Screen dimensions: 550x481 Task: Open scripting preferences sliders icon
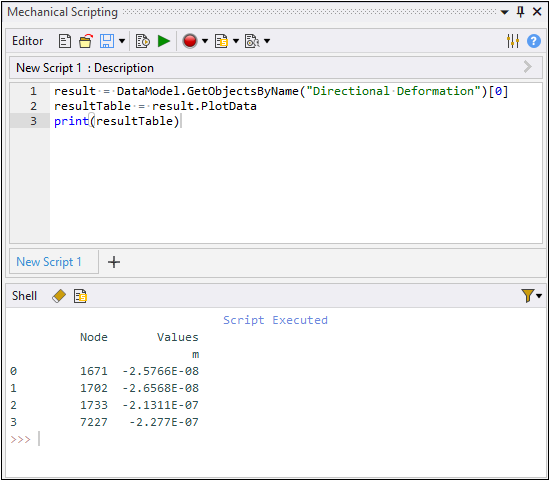(x=513, y=41)
